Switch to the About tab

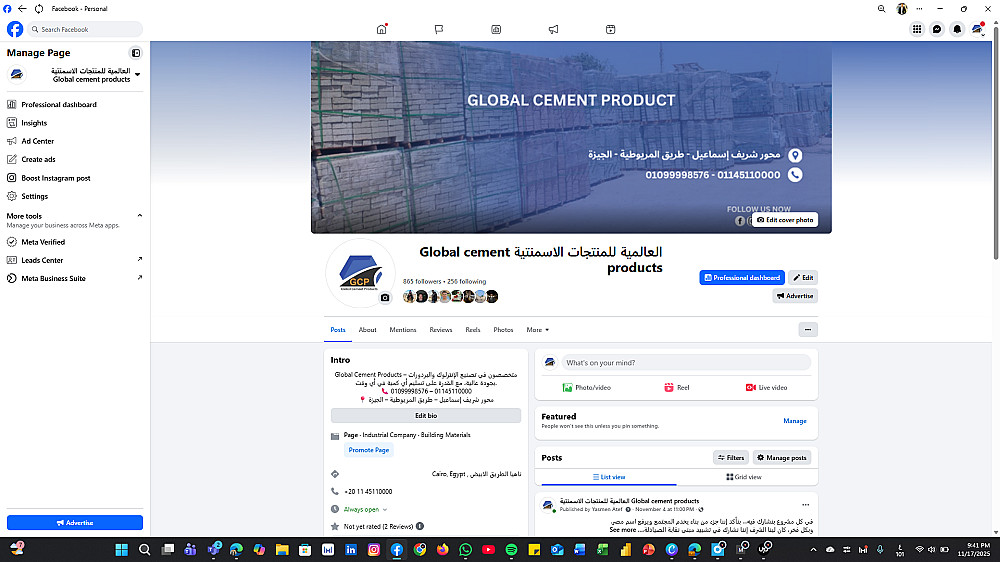click(x=367, y=330)
